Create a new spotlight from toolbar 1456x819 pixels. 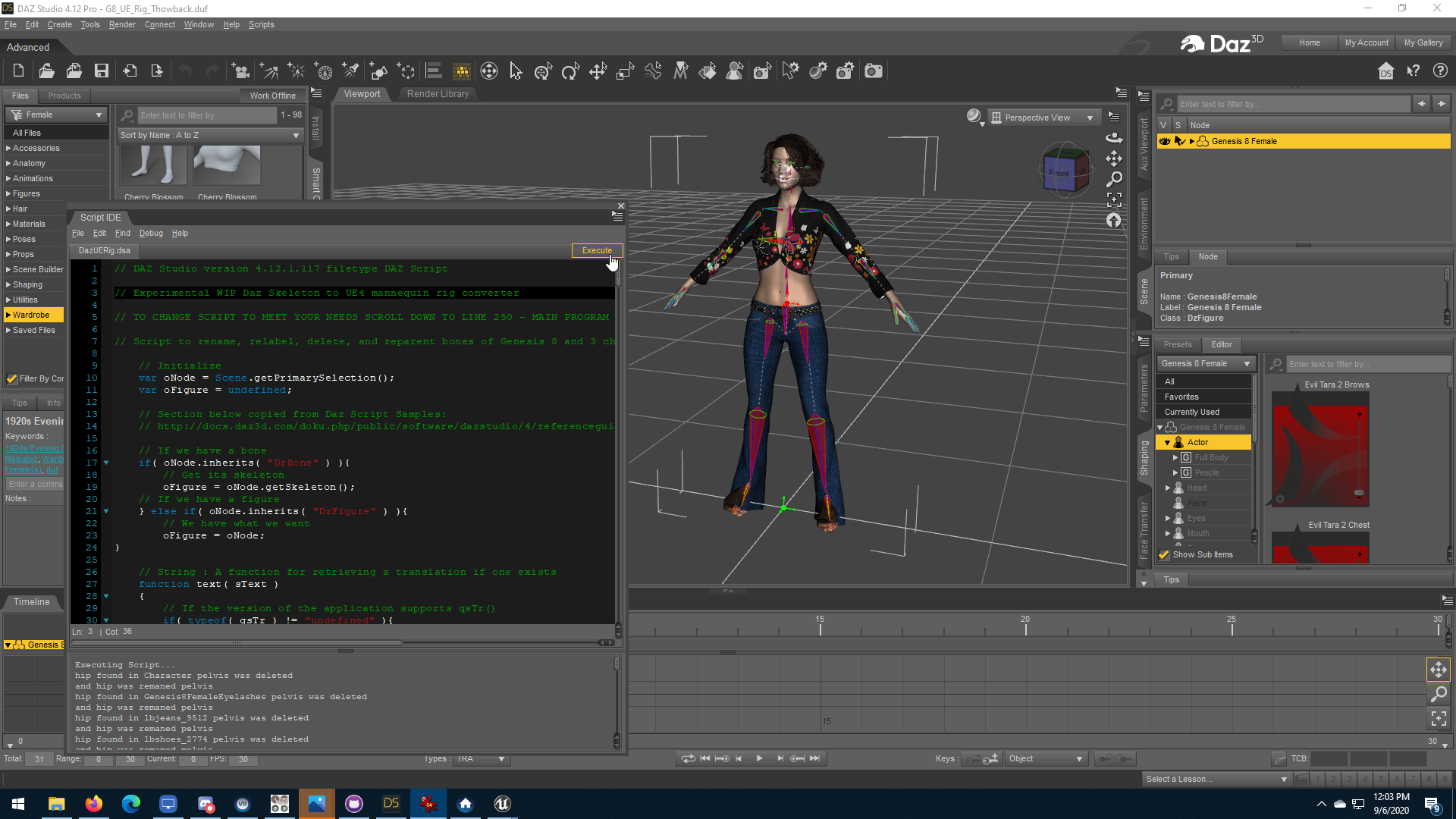tap(351, 71)
